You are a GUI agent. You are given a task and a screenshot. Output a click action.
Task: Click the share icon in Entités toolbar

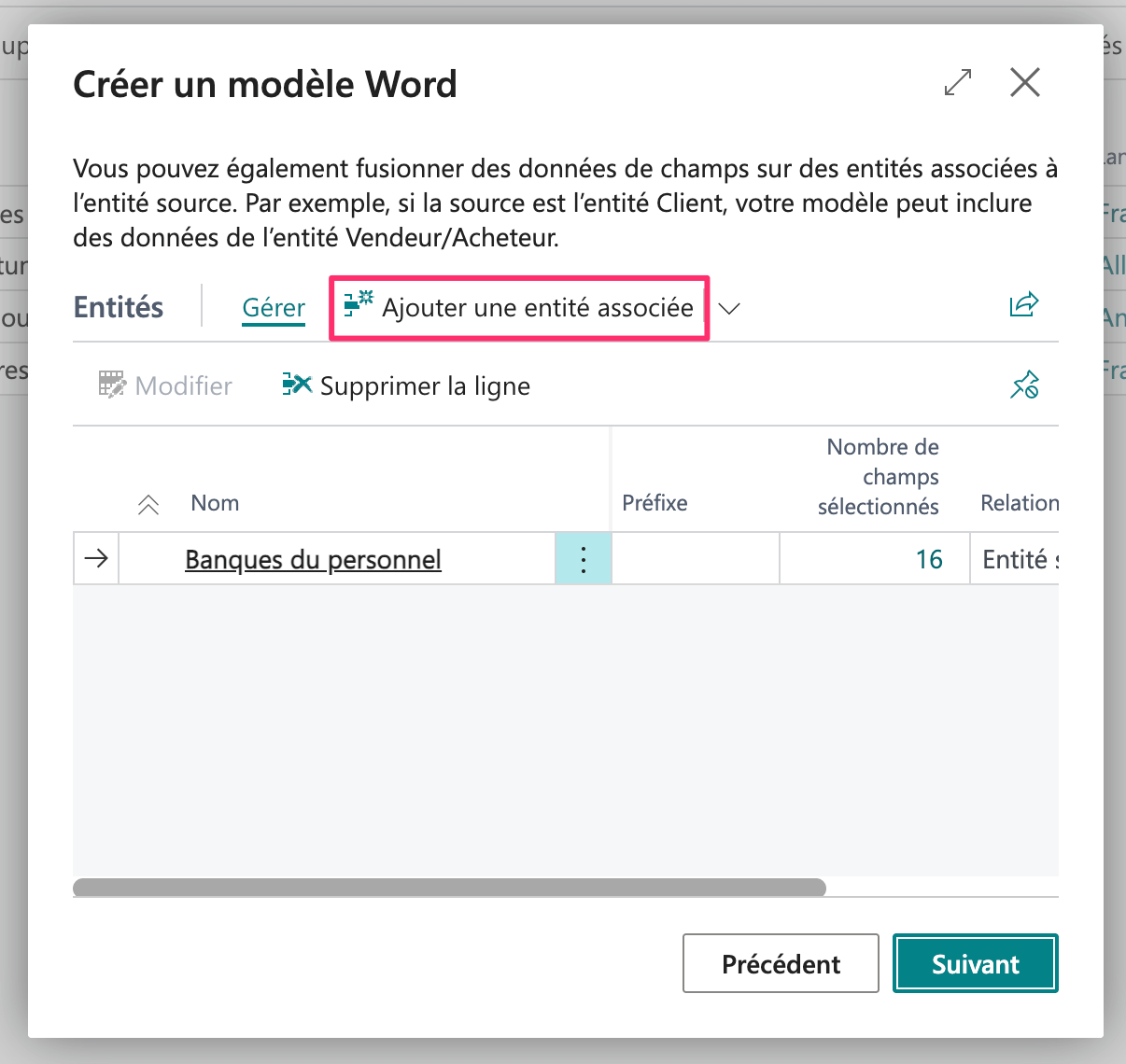pos(1023,305)
